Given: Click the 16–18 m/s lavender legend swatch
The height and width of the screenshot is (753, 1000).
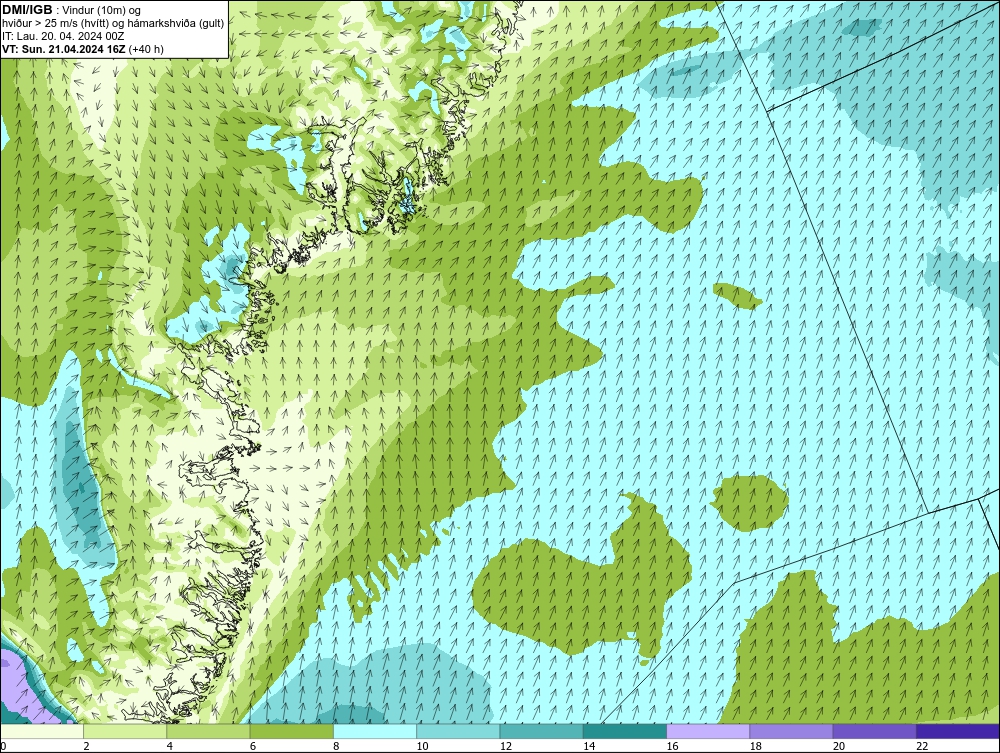Looking at the screenshot, I should [x=708, y=731].
